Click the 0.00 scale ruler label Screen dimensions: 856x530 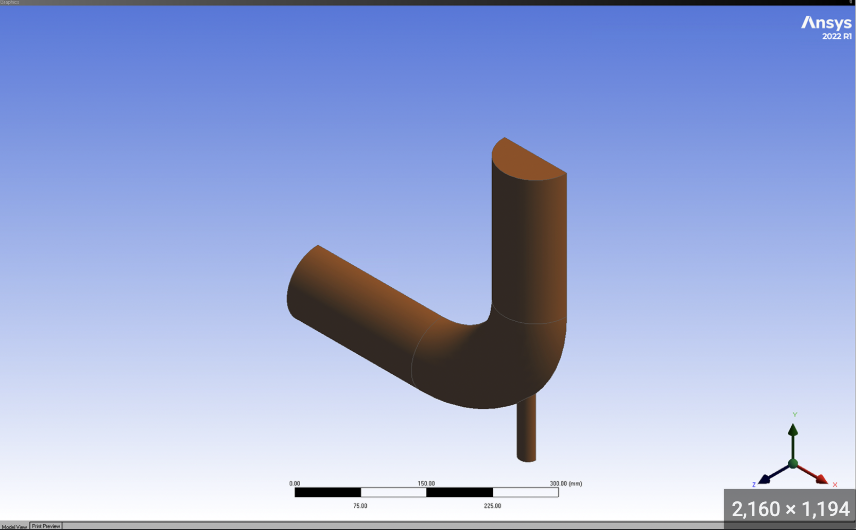pos(295,484)
